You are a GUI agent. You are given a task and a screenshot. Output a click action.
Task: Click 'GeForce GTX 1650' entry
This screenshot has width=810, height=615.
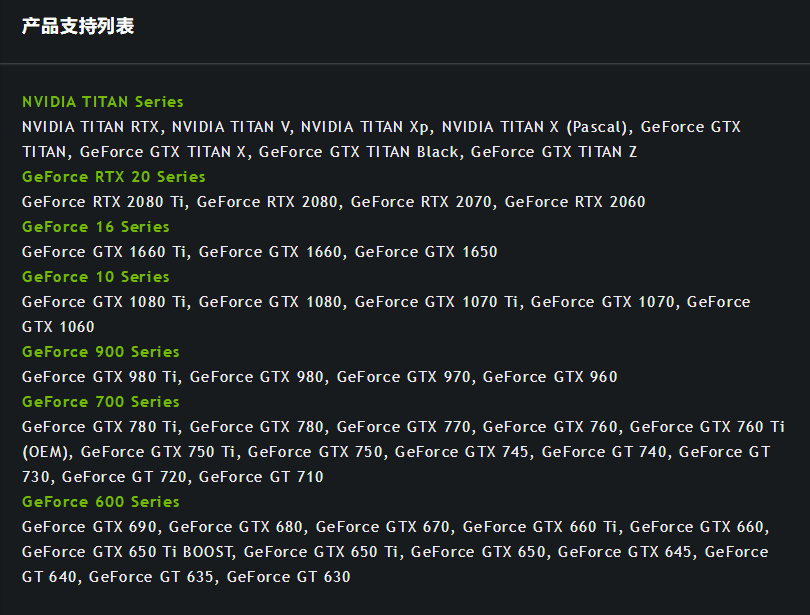pyautogui.click(x=426, y=252)
